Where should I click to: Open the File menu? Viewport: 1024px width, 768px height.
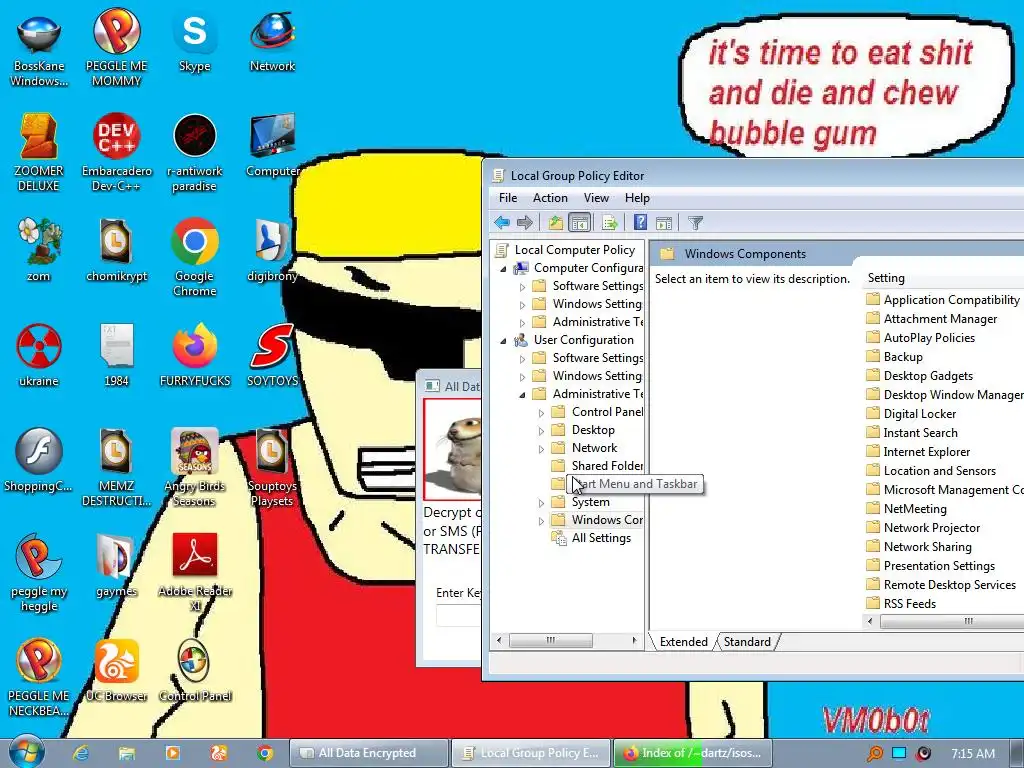507,198
